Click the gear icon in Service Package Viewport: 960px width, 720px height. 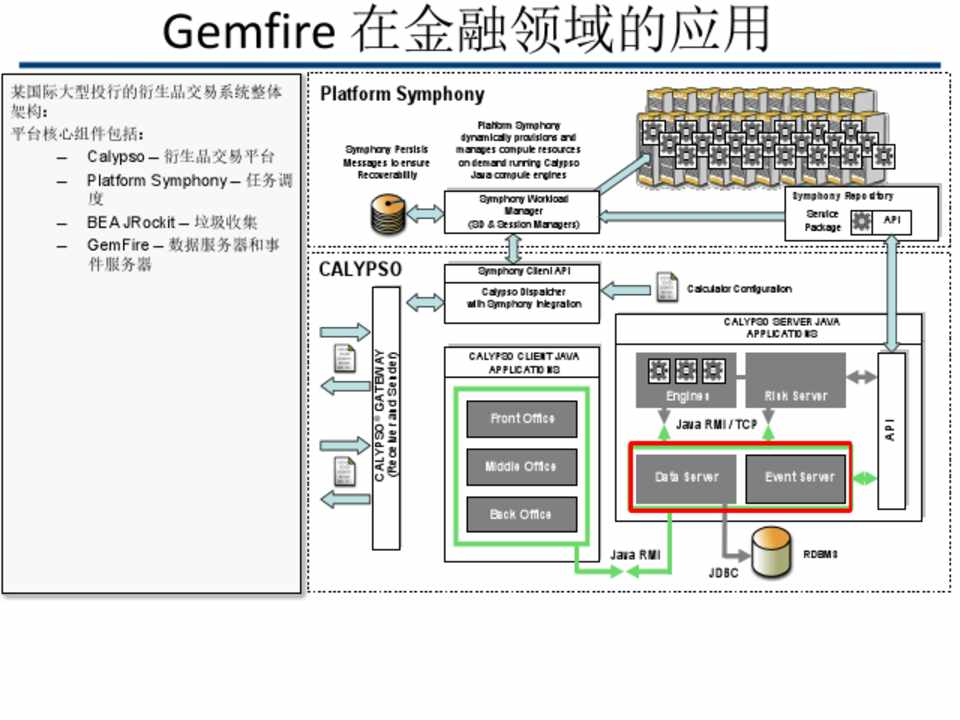861,222
